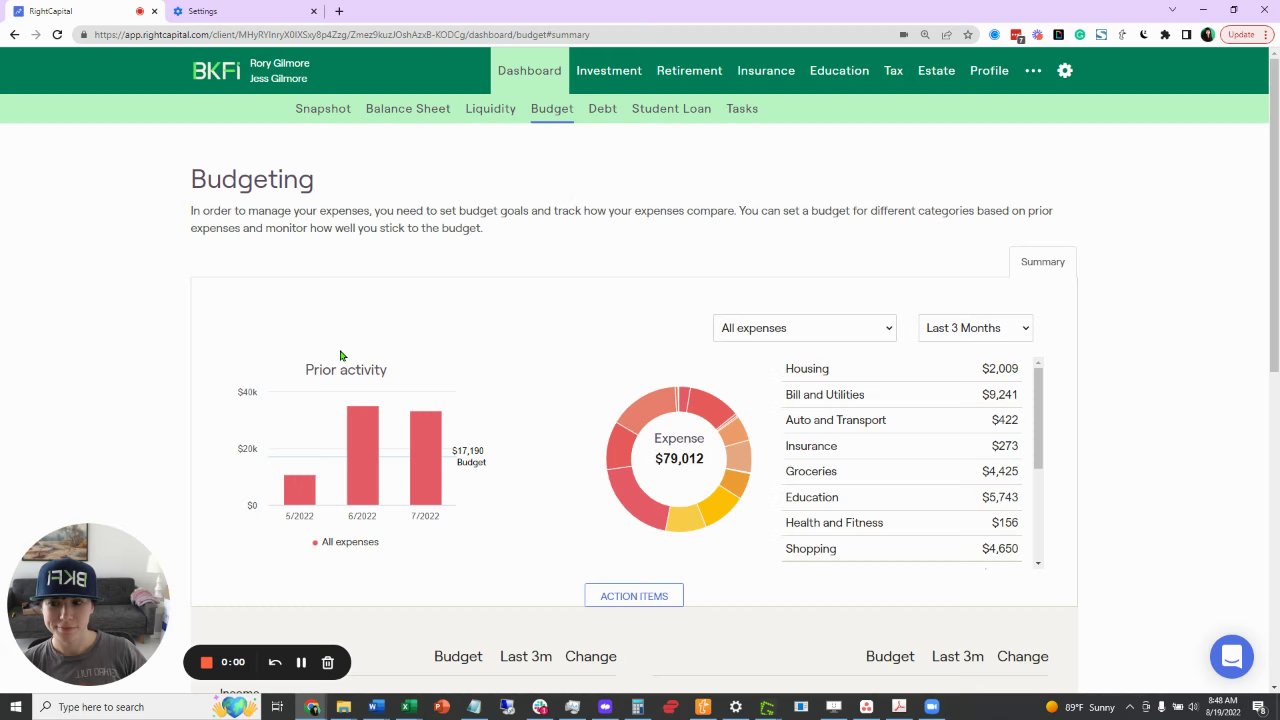Open the Investment menu
The height and width of the screenshot is (720, 1280).
click(x=609, y=71)
